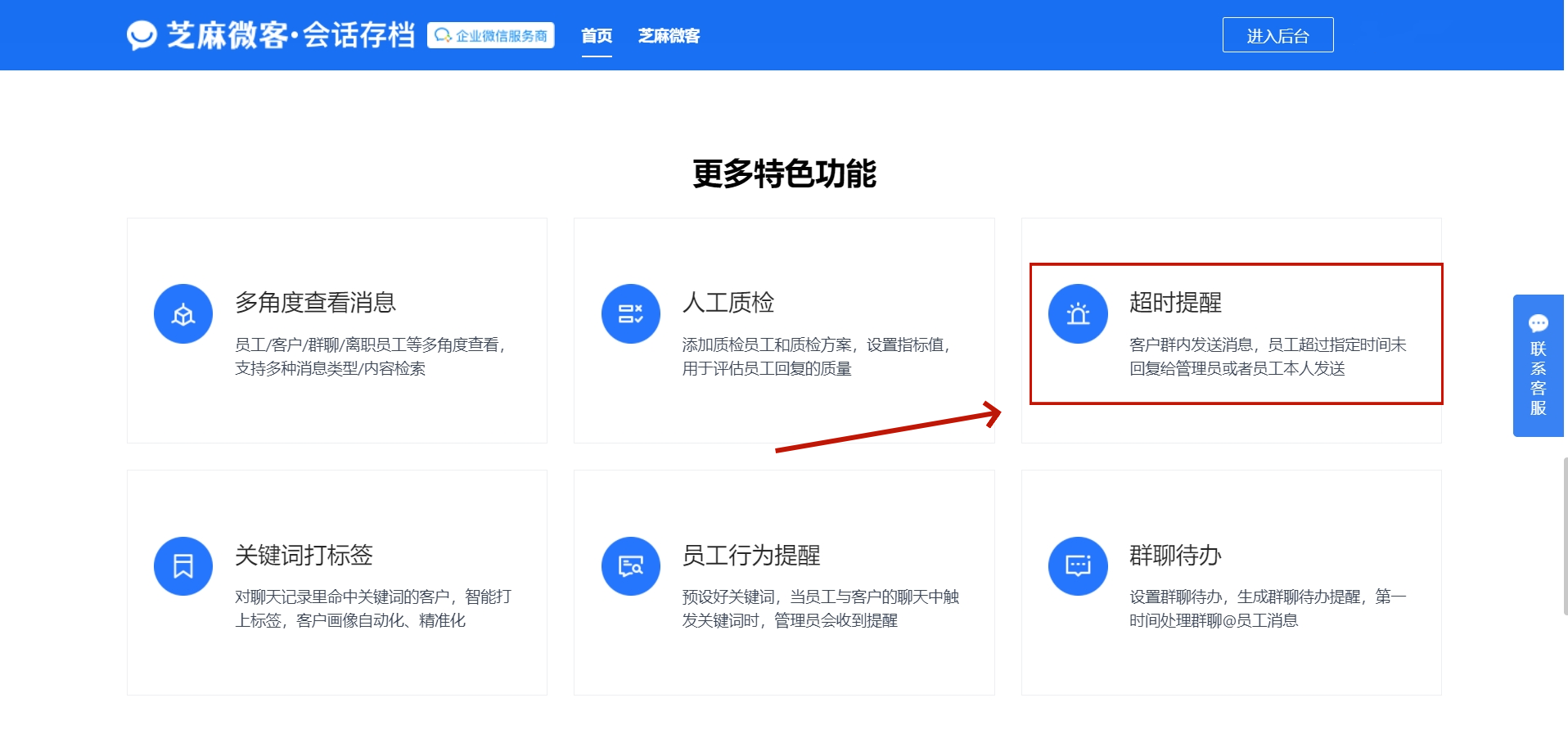Click the 超时提醒 alarm light icon

[1078, 313]
